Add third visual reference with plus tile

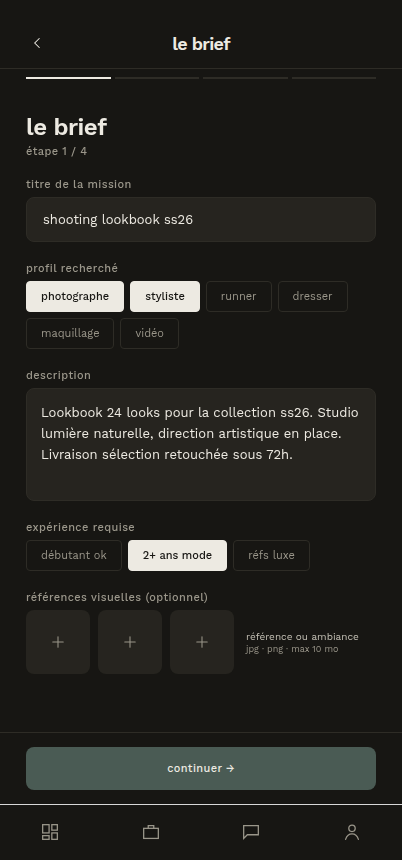coord(202,642)
